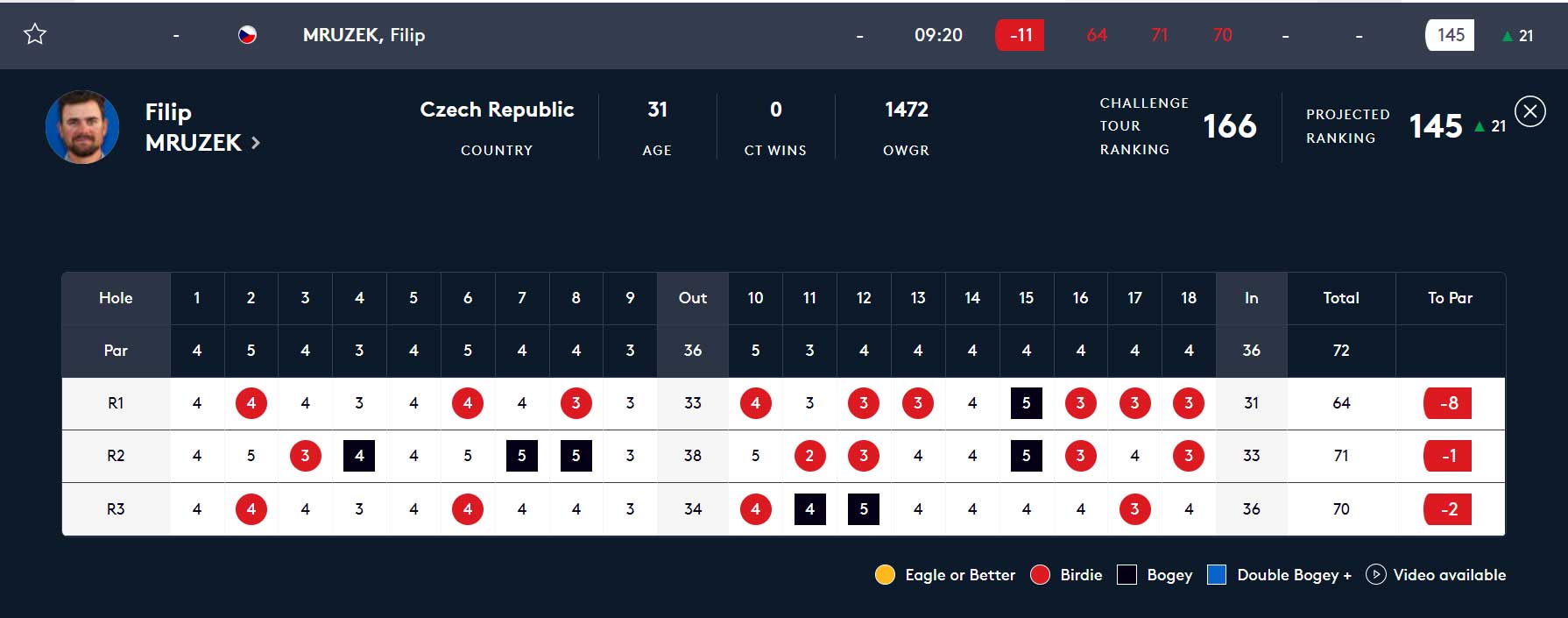Select the R1 row label
The width and height of the screenshot is (1568, 618).
(x=116, y=403)
